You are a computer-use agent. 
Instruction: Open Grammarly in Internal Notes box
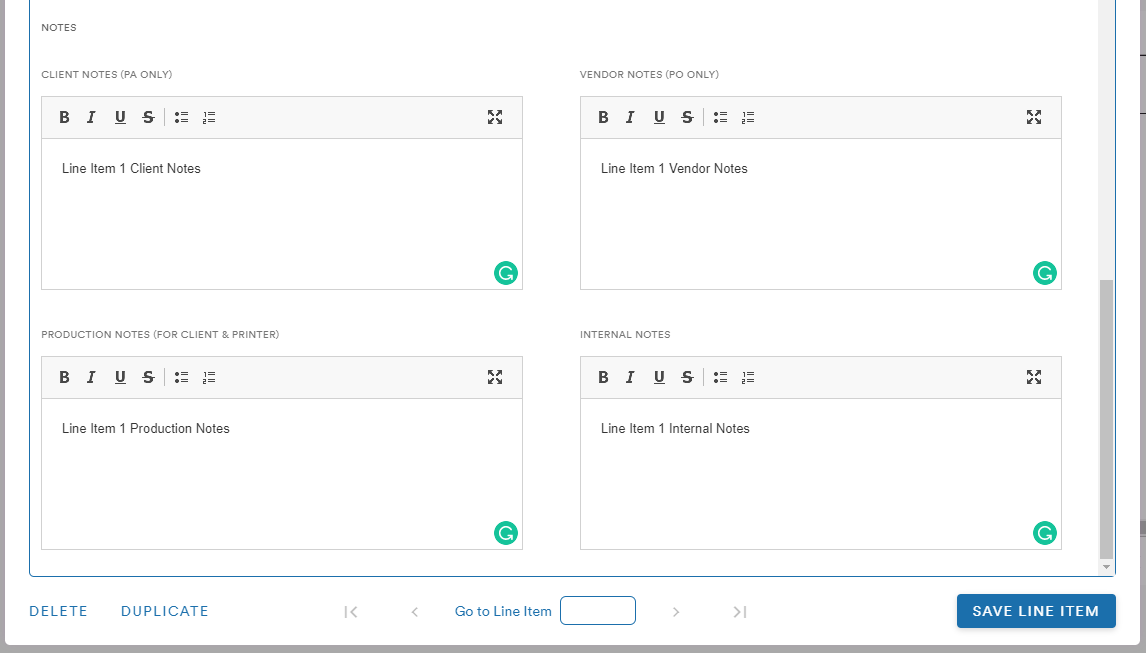click(1044, 533)
